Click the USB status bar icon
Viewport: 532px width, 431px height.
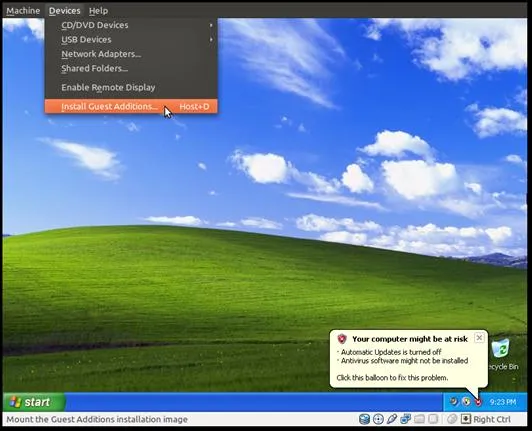coord(392,419)
